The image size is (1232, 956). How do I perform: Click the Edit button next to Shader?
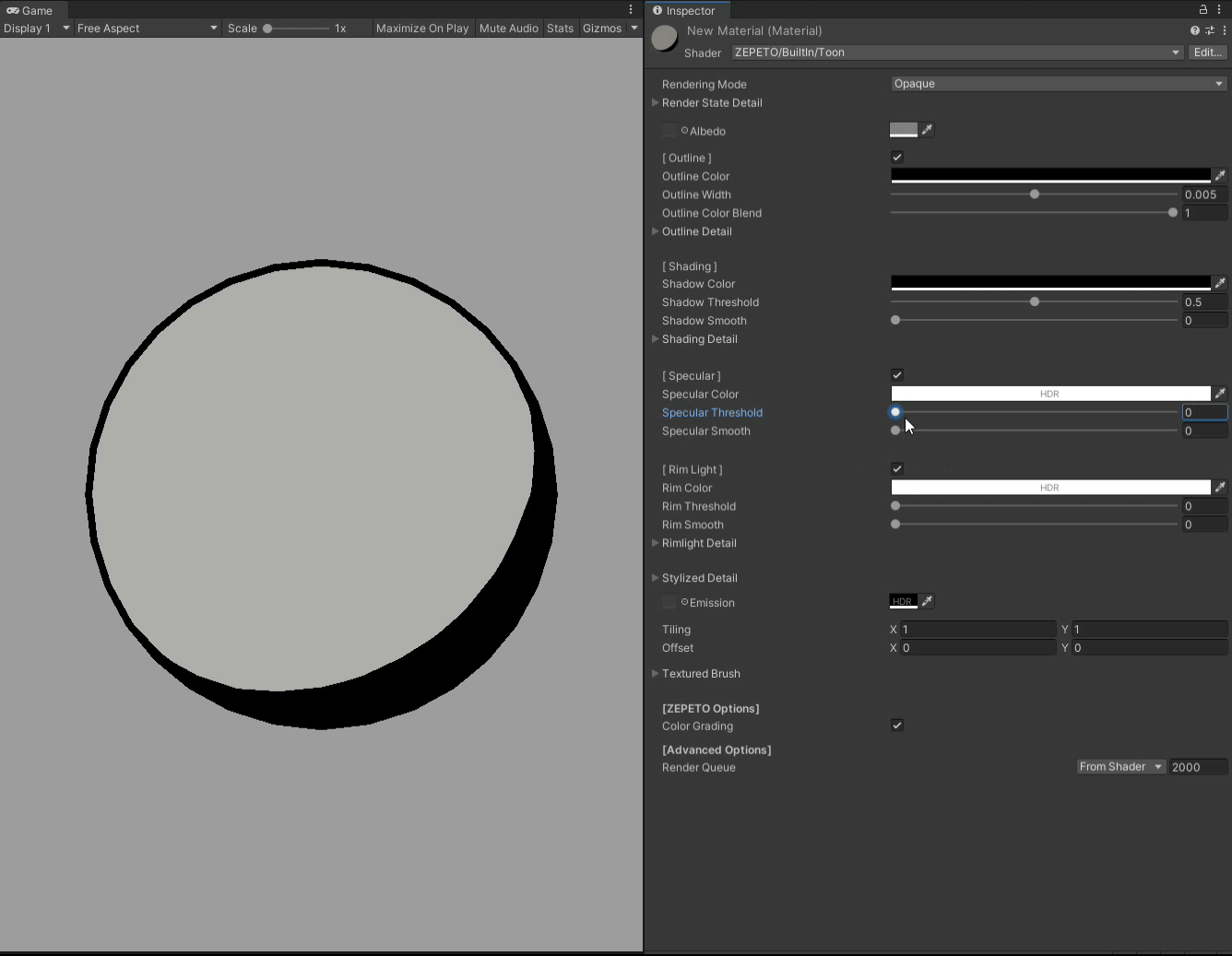1207,53
